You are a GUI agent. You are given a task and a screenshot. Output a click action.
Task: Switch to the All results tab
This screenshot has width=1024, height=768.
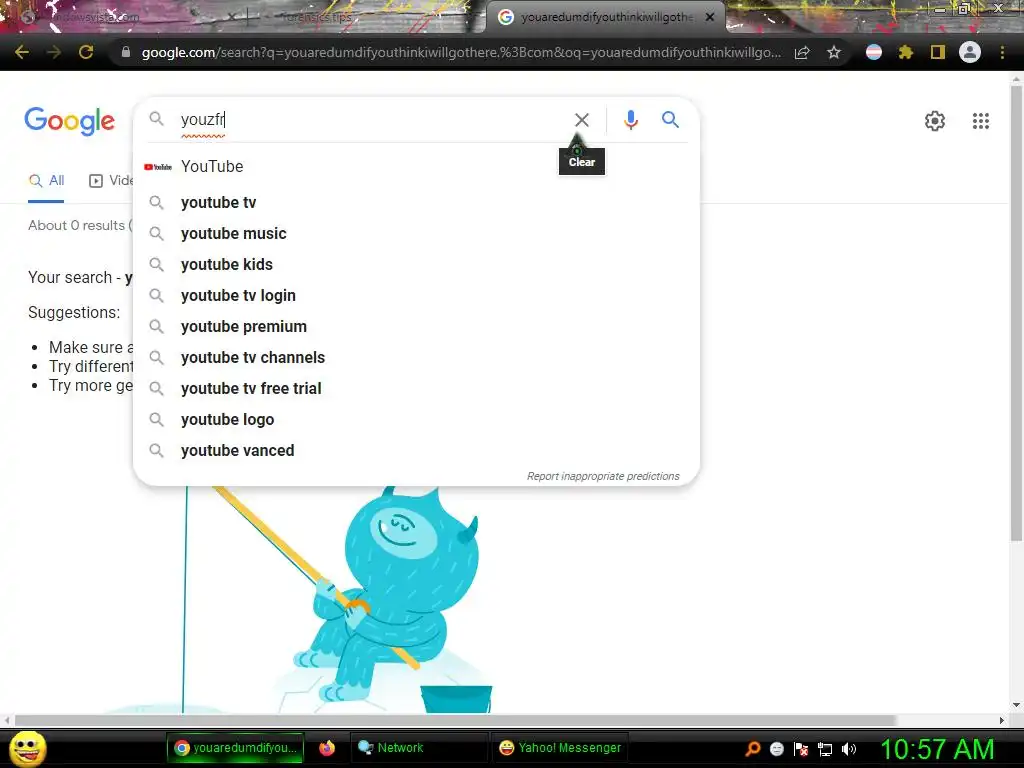click(46, 181)
